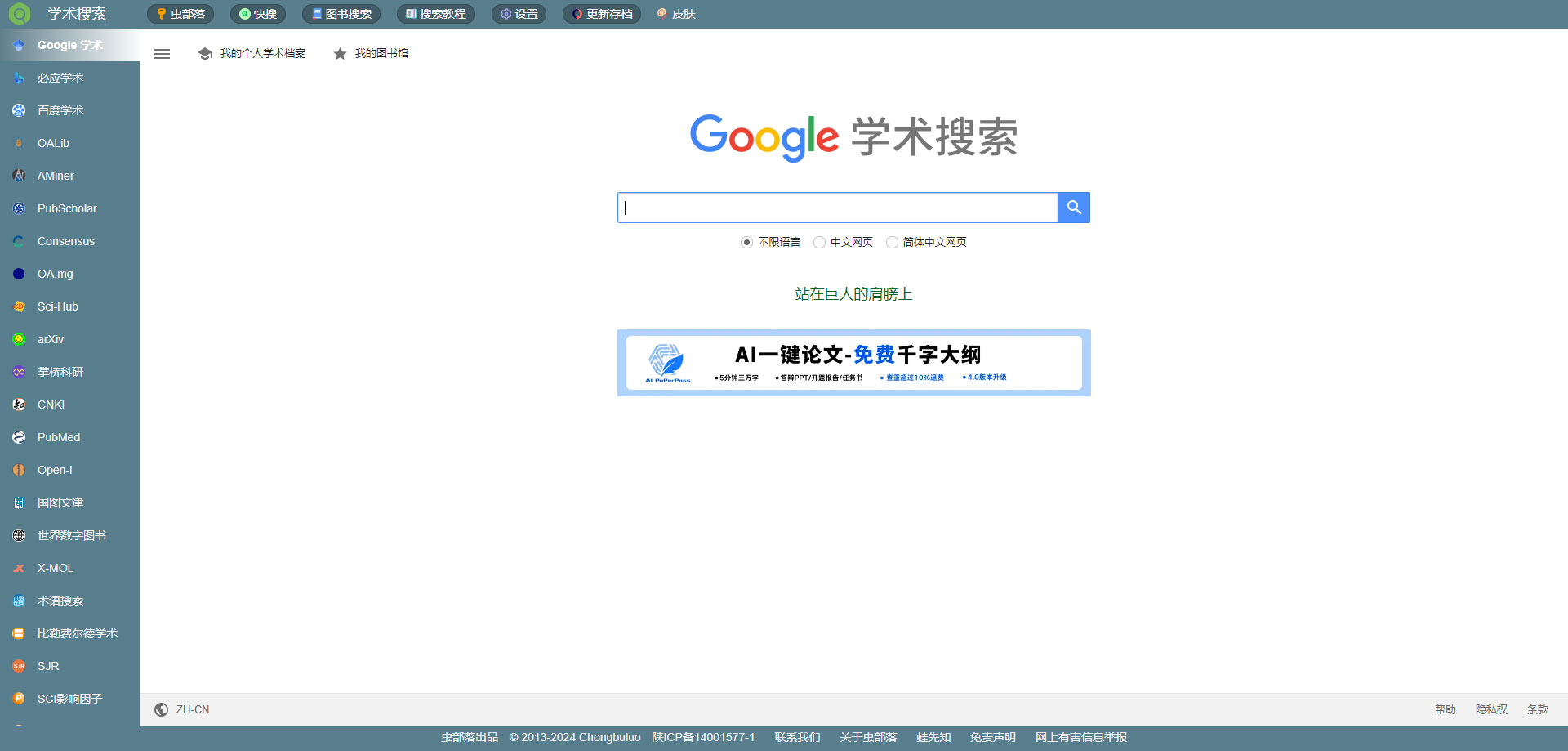
Task: Open the 联系我们 bottom link
Action: (797, 737)
